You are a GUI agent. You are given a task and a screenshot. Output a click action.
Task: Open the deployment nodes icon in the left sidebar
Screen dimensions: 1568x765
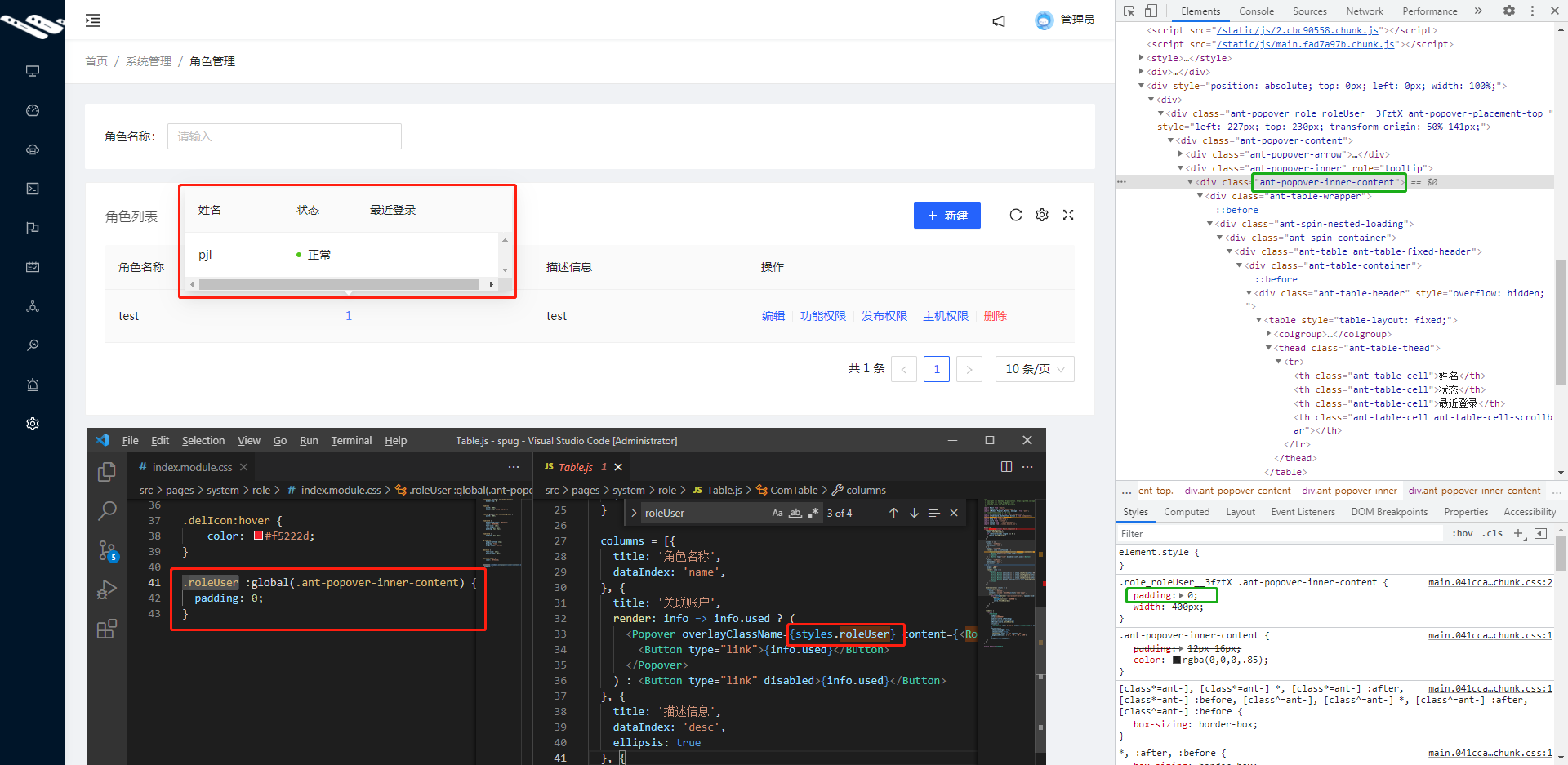(33, 306)
